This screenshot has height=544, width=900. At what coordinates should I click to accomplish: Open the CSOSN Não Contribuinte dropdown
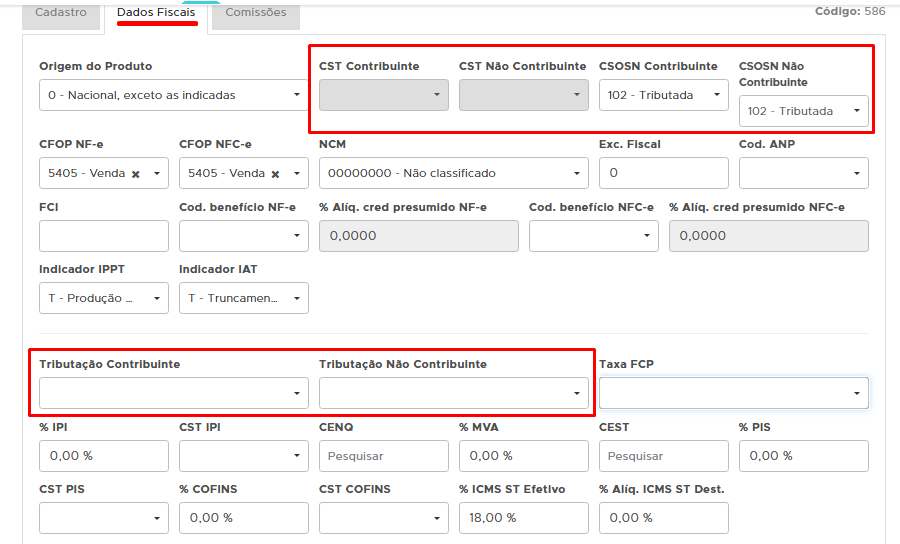(803, 112)
